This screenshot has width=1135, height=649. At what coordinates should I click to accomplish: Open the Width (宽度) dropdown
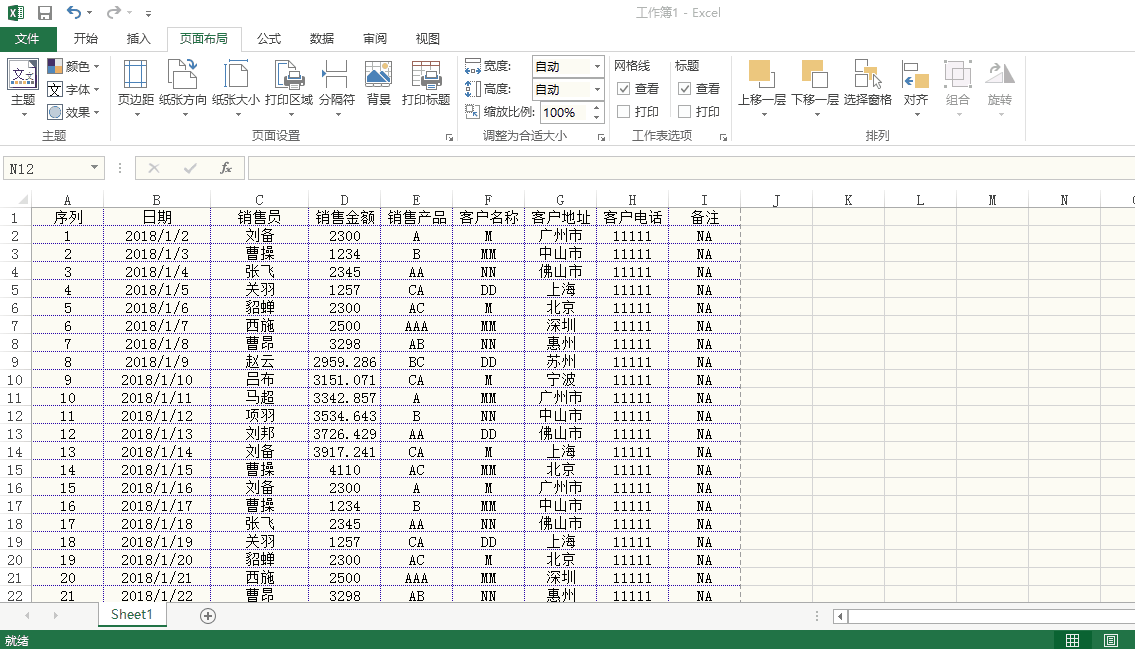597,67
